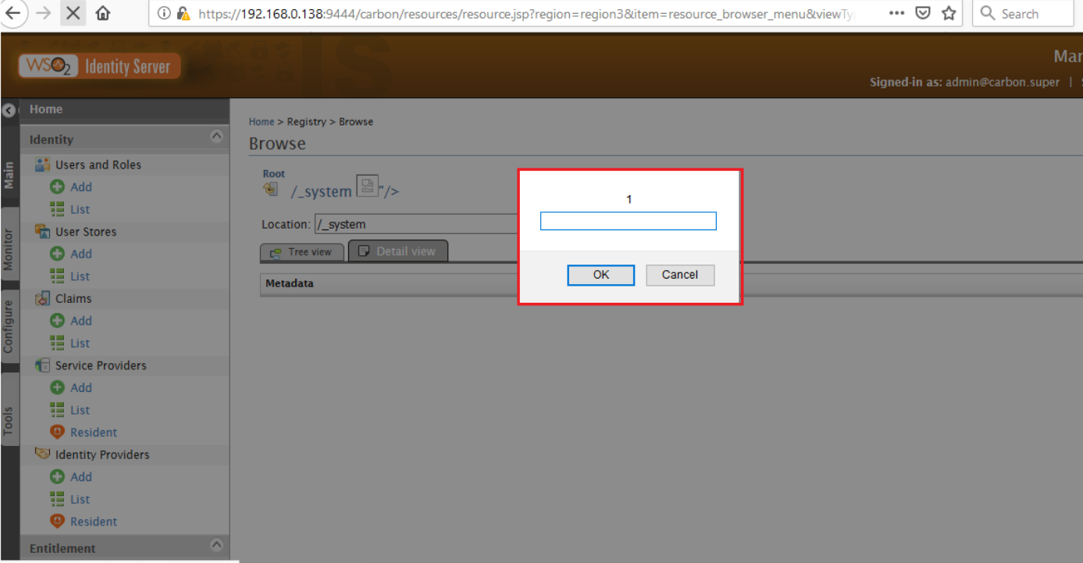Add under Service Providers
The image size is (1083, 563).
pos(81,388)
